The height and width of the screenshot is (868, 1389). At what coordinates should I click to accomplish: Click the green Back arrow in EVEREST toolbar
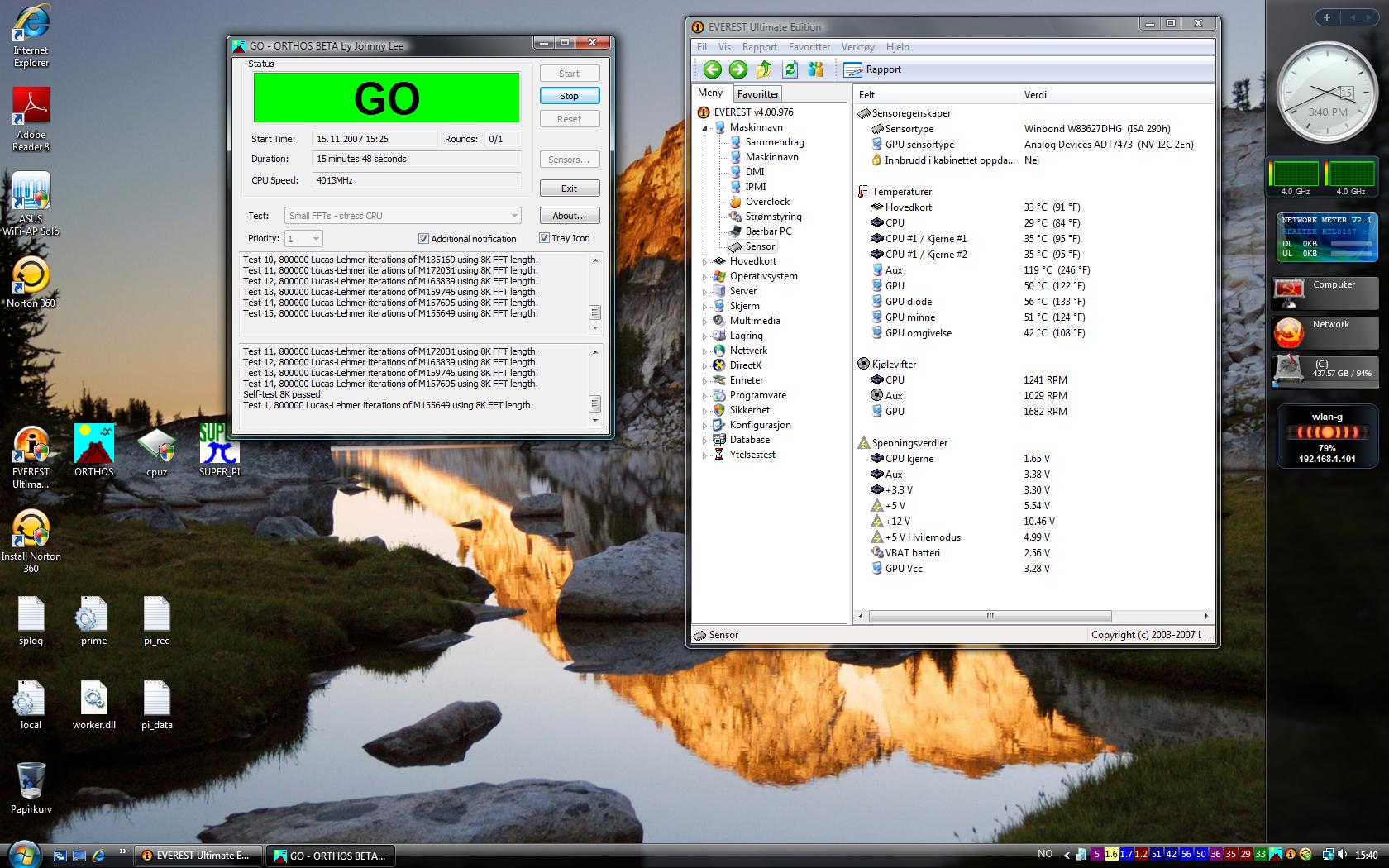712,69
